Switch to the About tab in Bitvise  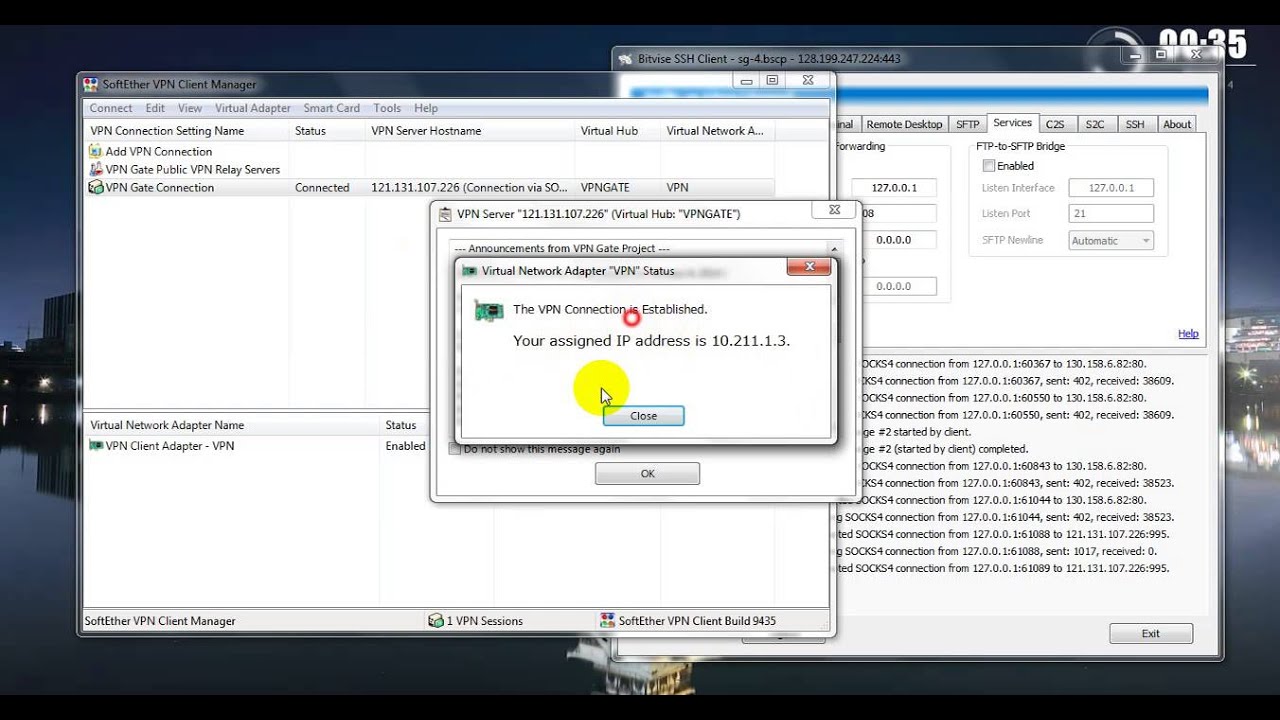point(1177,125)
